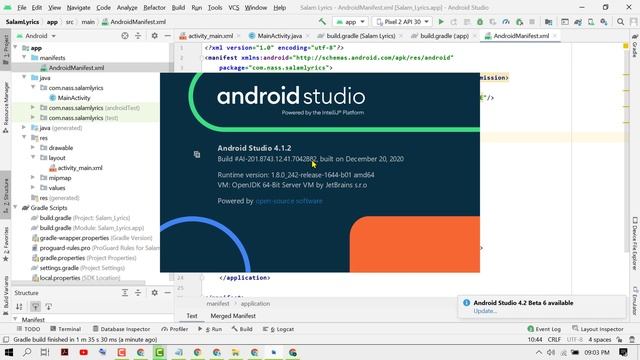Expand the drawable folder
The width and height of the screenshot is (640, 360).
point(33,148)
